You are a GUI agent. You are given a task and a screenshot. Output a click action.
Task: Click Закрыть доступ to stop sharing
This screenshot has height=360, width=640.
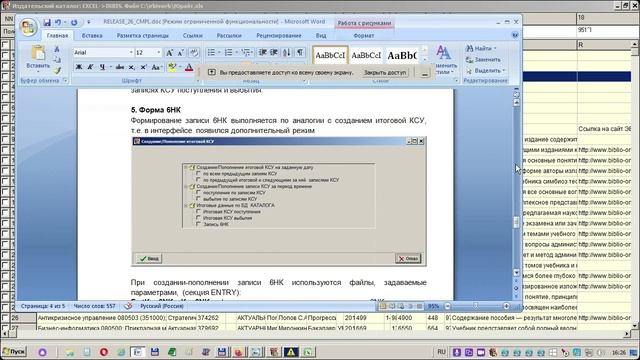point(385,72)
